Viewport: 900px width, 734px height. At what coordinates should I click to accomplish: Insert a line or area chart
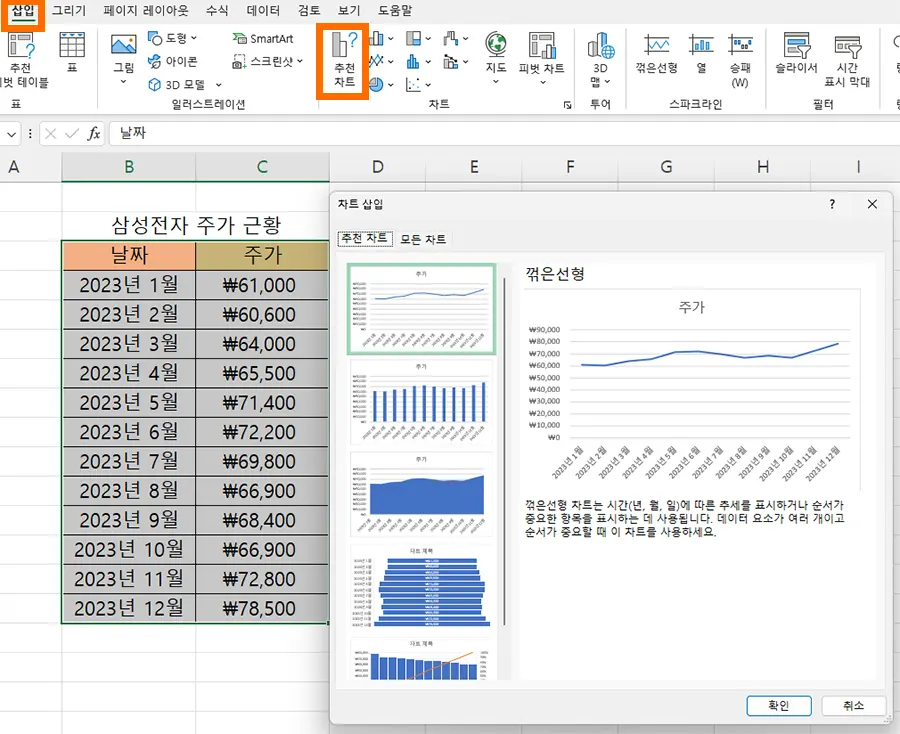376,61
